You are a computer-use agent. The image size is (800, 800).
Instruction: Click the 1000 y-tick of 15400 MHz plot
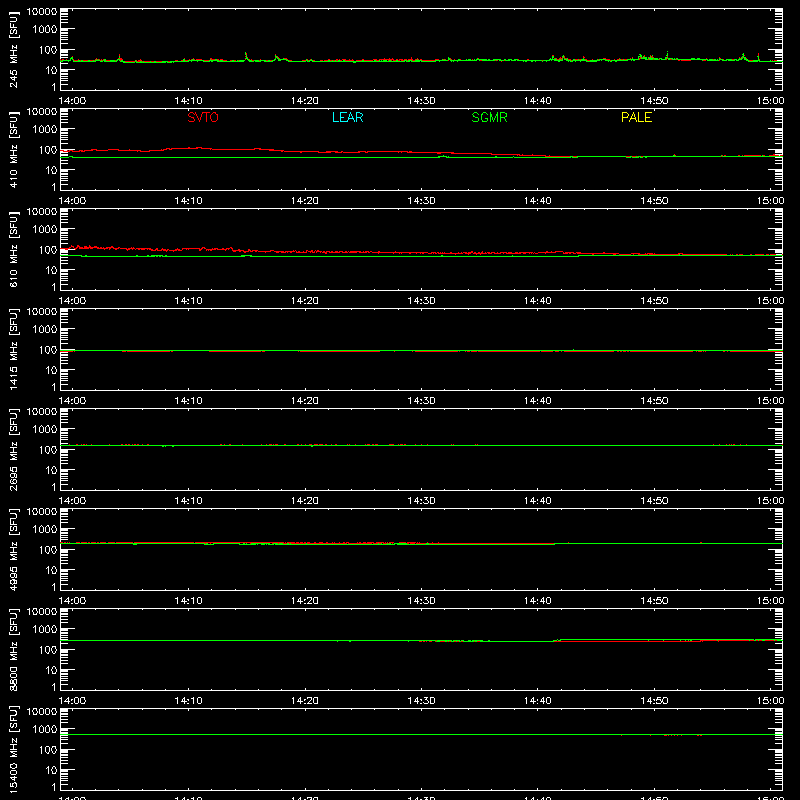[x=45, y=730]
